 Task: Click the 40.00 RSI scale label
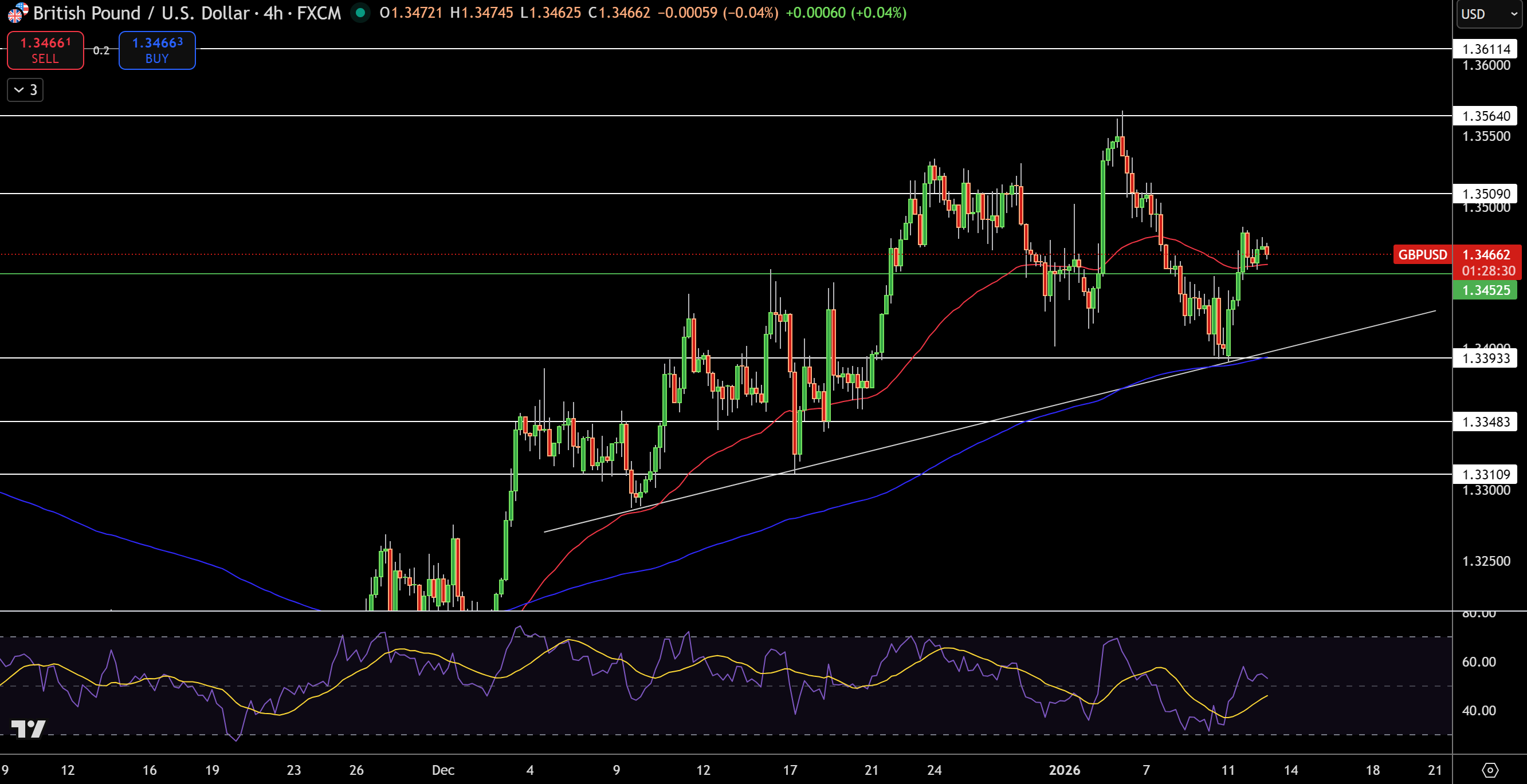tap(1478, 710)
